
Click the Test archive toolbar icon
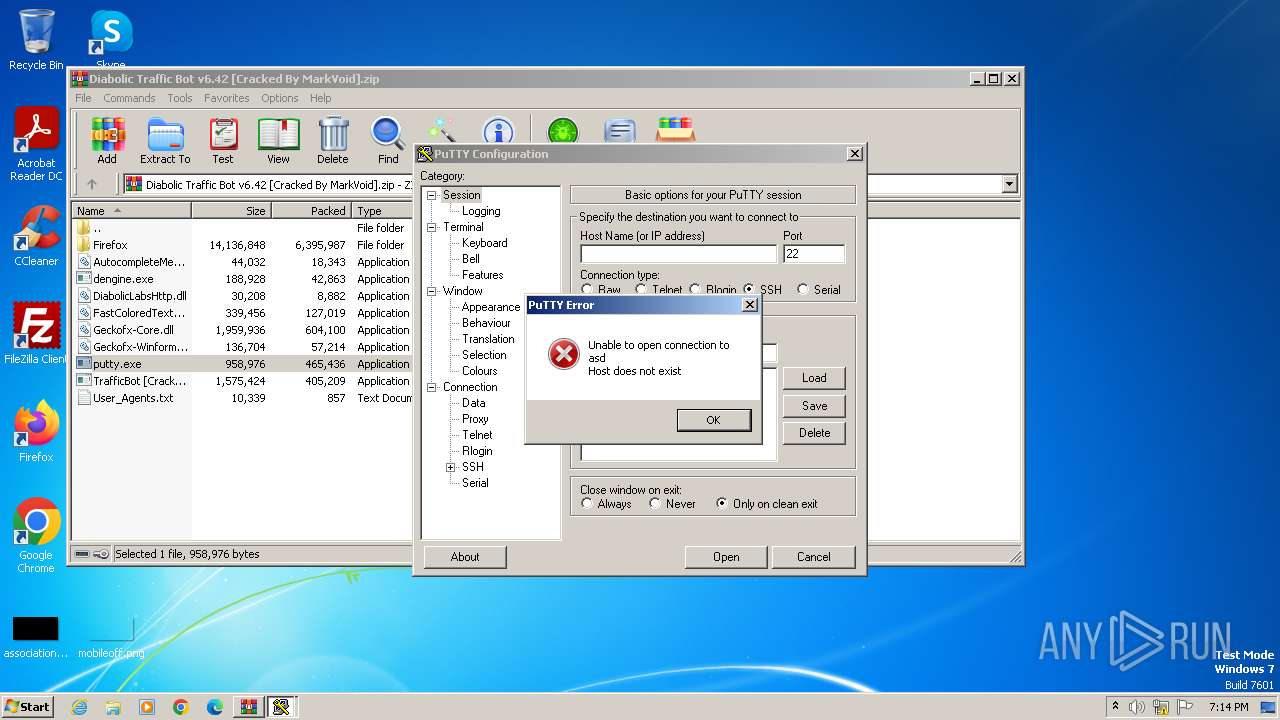pyautogui.click(x=223, y=140)
